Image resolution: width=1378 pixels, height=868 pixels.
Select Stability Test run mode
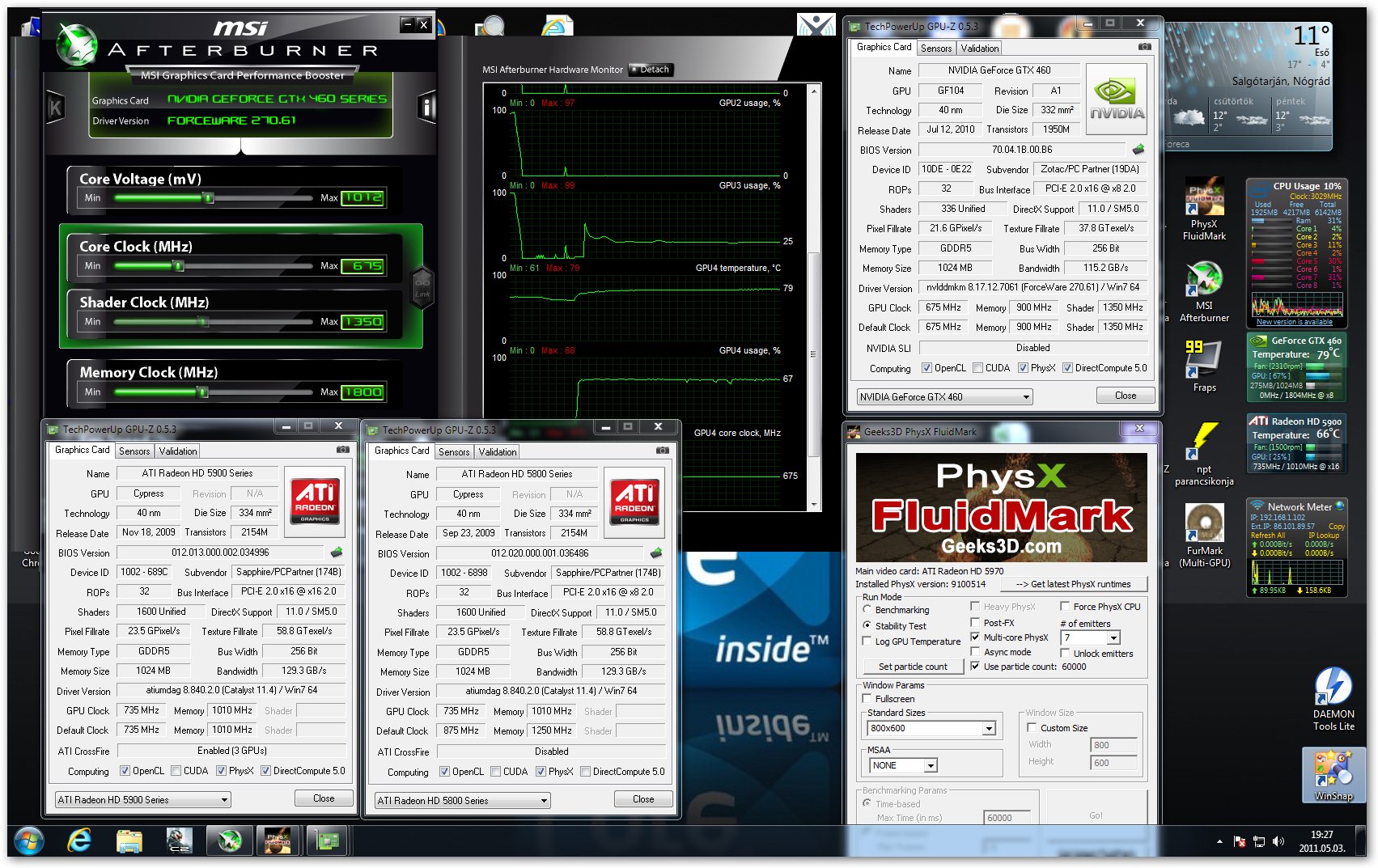click(867, 625)
